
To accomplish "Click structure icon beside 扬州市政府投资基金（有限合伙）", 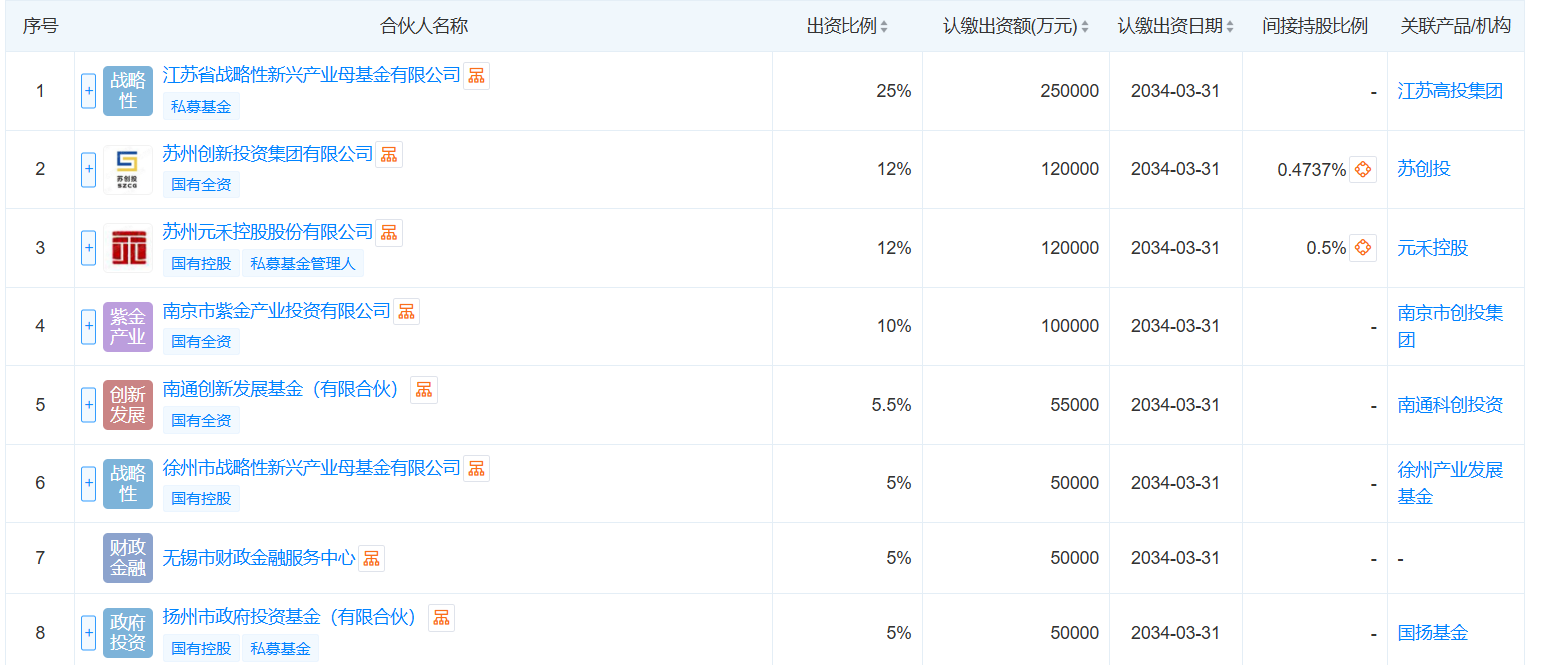I will (x=441, y=618).
